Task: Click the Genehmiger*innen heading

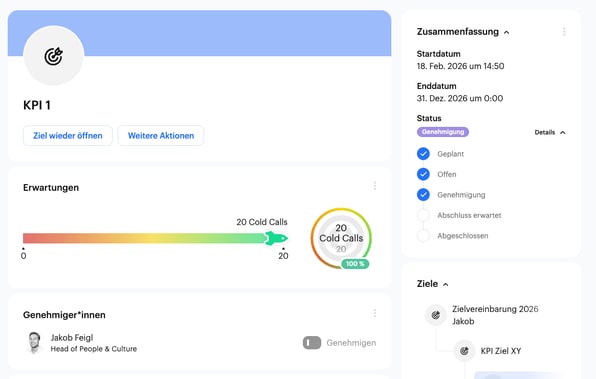Action: pos(64,315)
